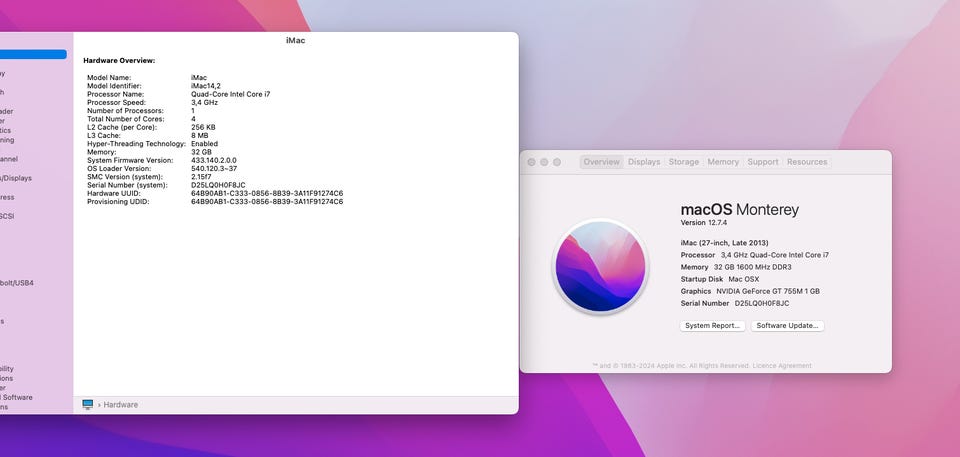Click the Processor Speed row in System Information
The width and height of the screenshot is (960, 457).
tap(152, 102)
